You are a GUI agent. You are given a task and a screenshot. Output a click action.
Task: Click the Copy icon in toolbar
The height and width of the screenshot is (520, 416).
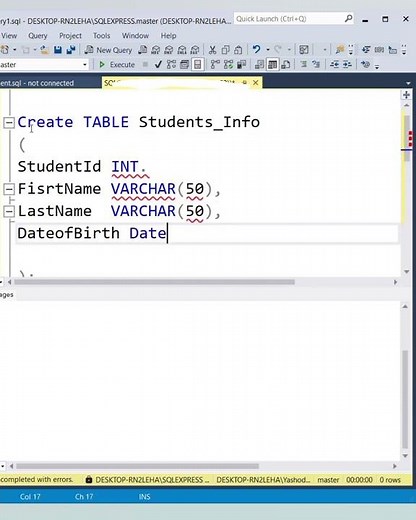(226, 50)
